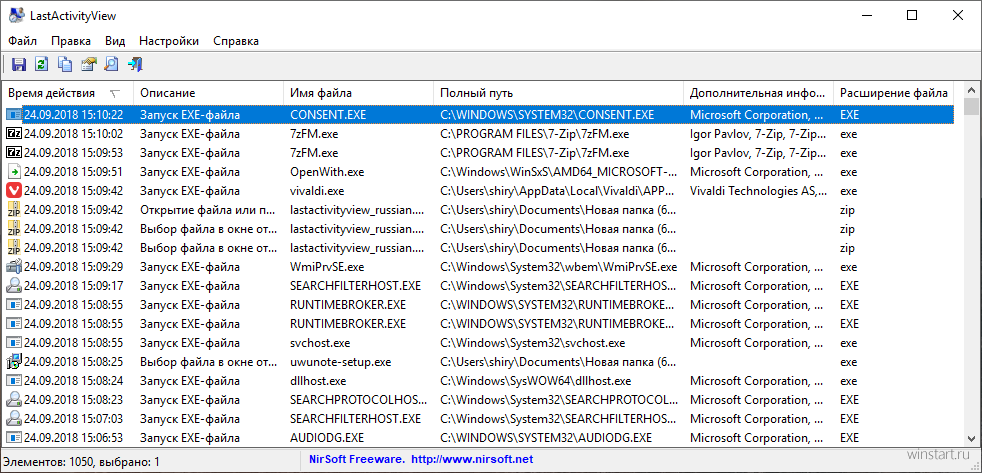This screenshot has height=473, width=982.
Task: Click path C:\WINDOWS\SYSTEM32\CONSENT.EXE
Action: pos(547,115)
